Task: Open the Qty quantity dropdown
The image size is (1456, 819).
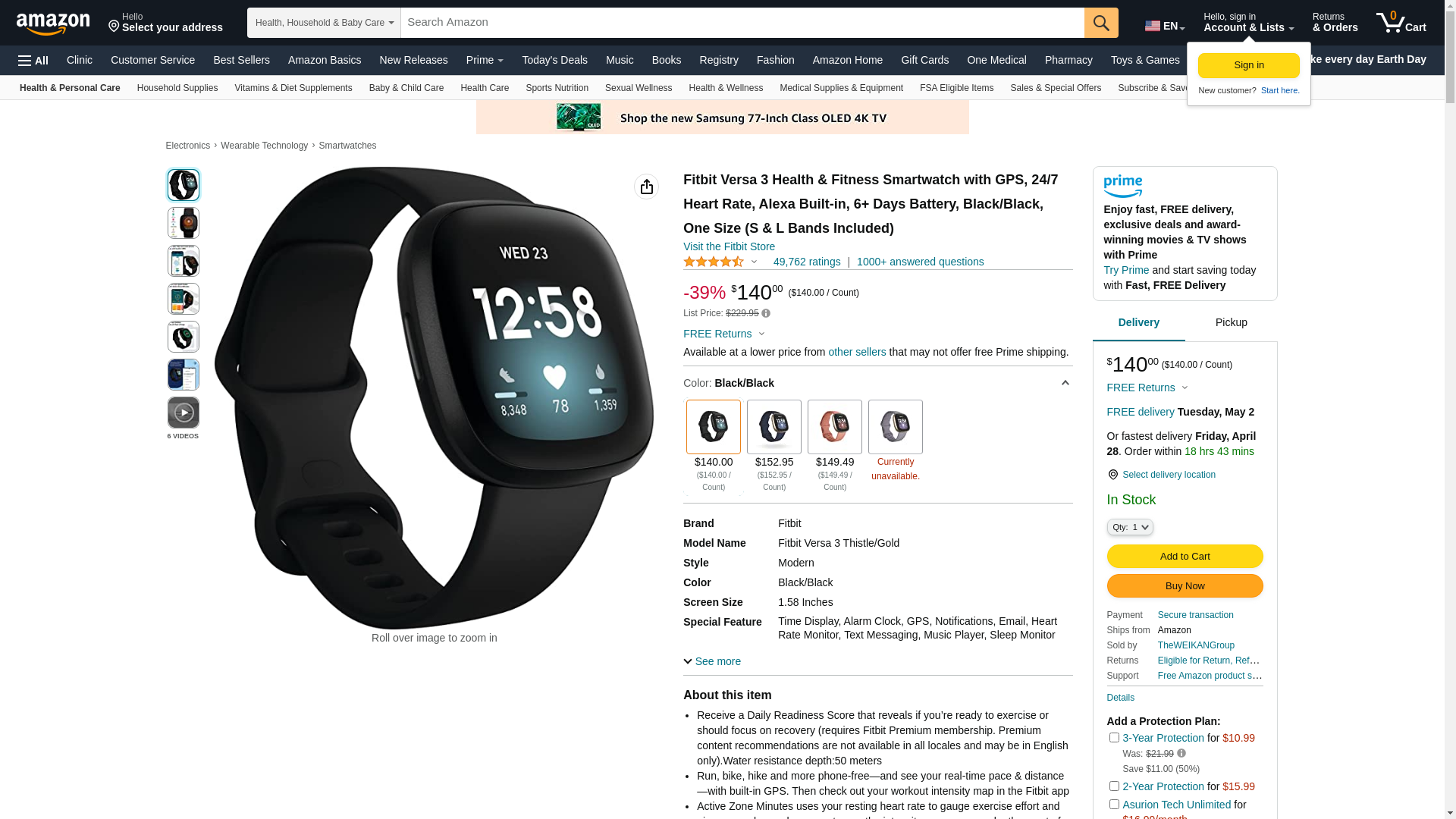Action: (x=1130, y=527)
